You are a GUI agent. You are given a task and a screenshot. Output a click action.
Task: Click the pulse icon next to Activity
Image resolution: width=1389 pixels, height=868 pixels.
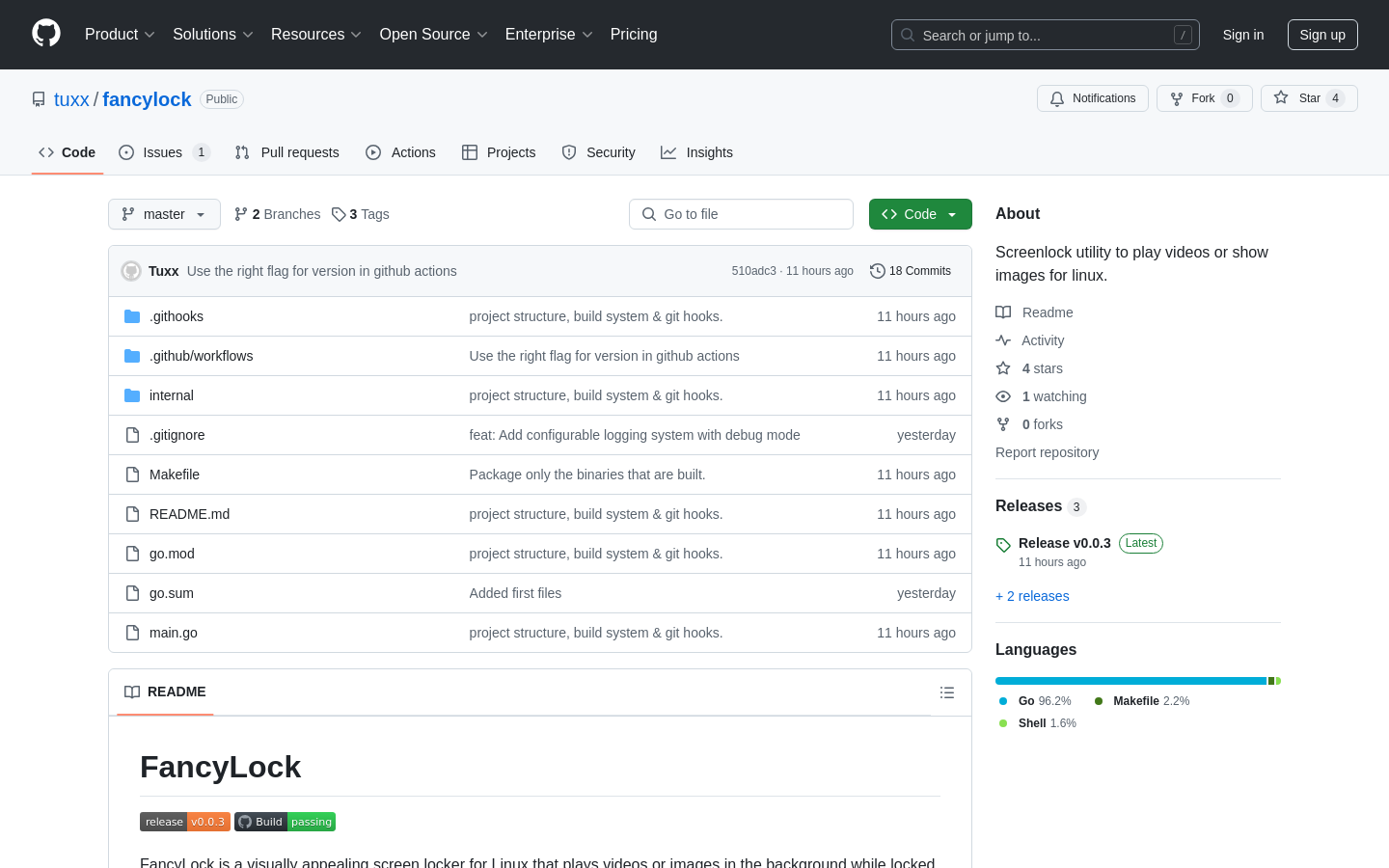coord(1003,340)
